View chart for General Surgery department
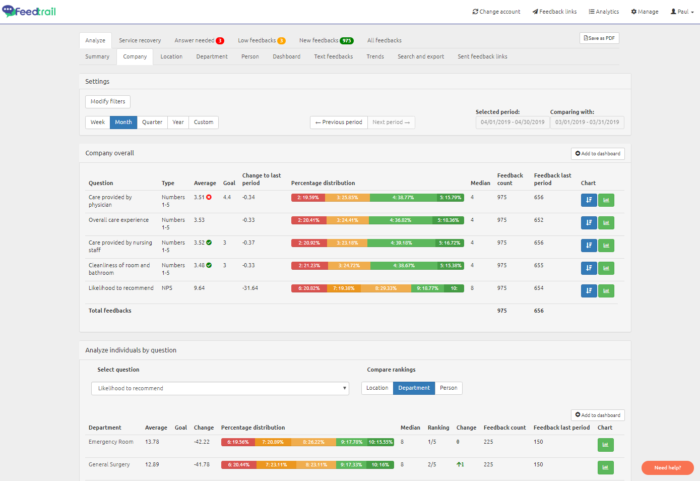 tap(607, 468)
